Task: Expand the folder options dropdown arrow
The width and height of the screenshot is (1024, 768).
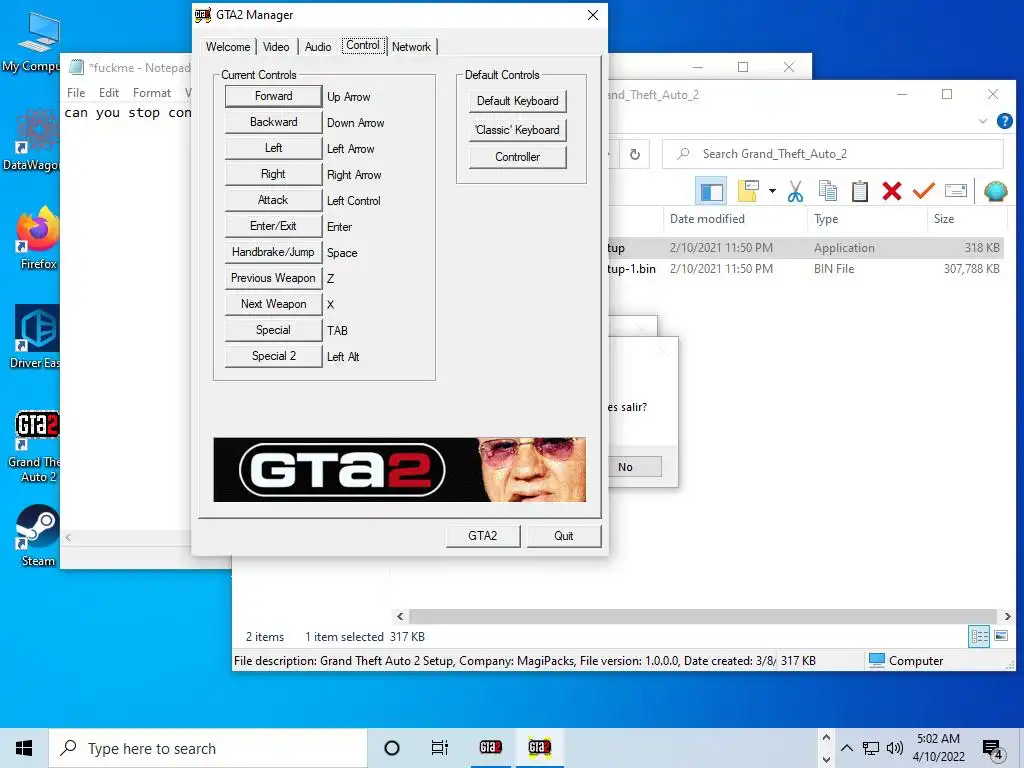Action: click(772, 191)
